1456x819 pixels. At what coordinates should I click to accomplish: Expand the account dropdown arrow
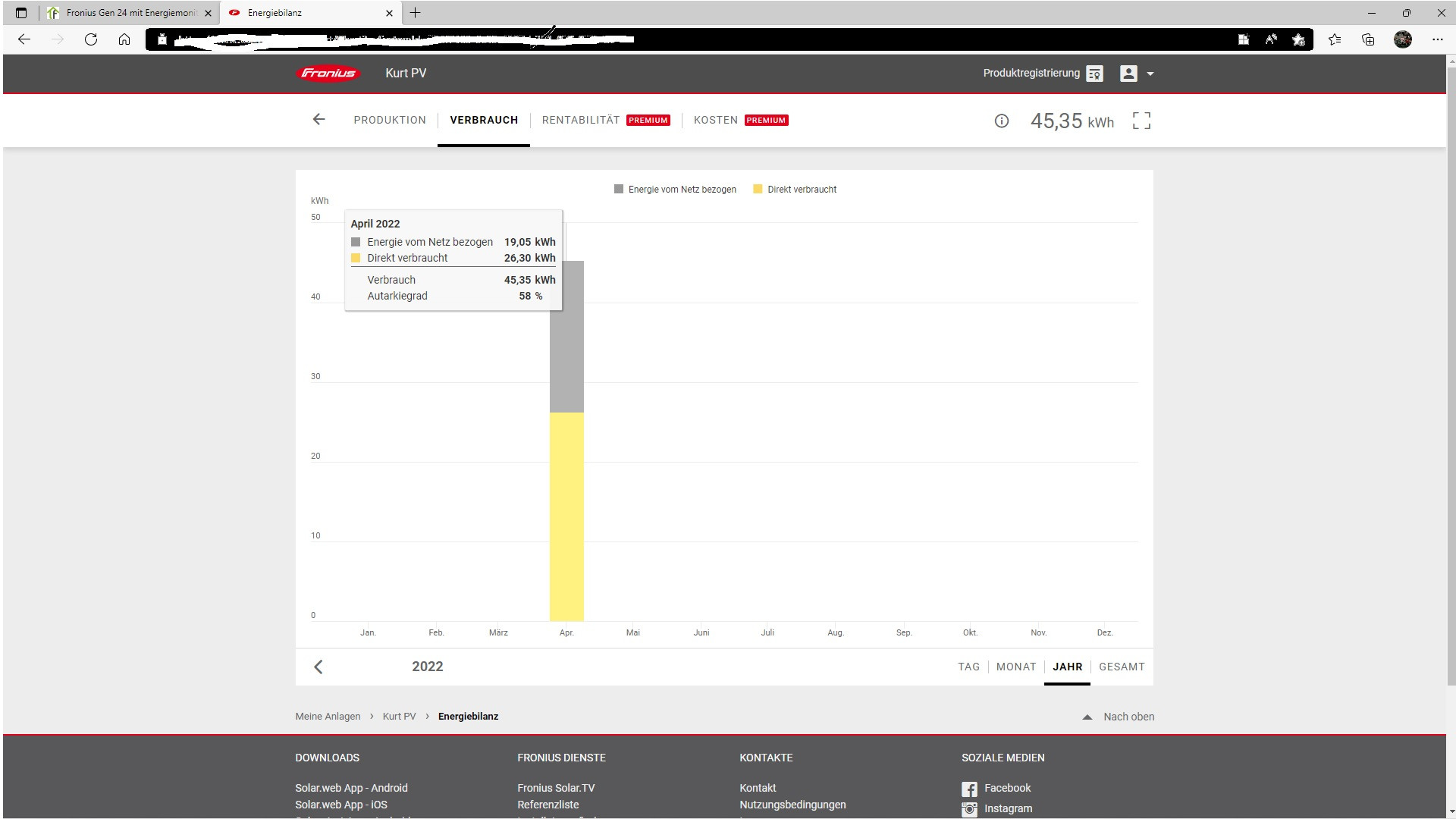[x=1150, y=74]
